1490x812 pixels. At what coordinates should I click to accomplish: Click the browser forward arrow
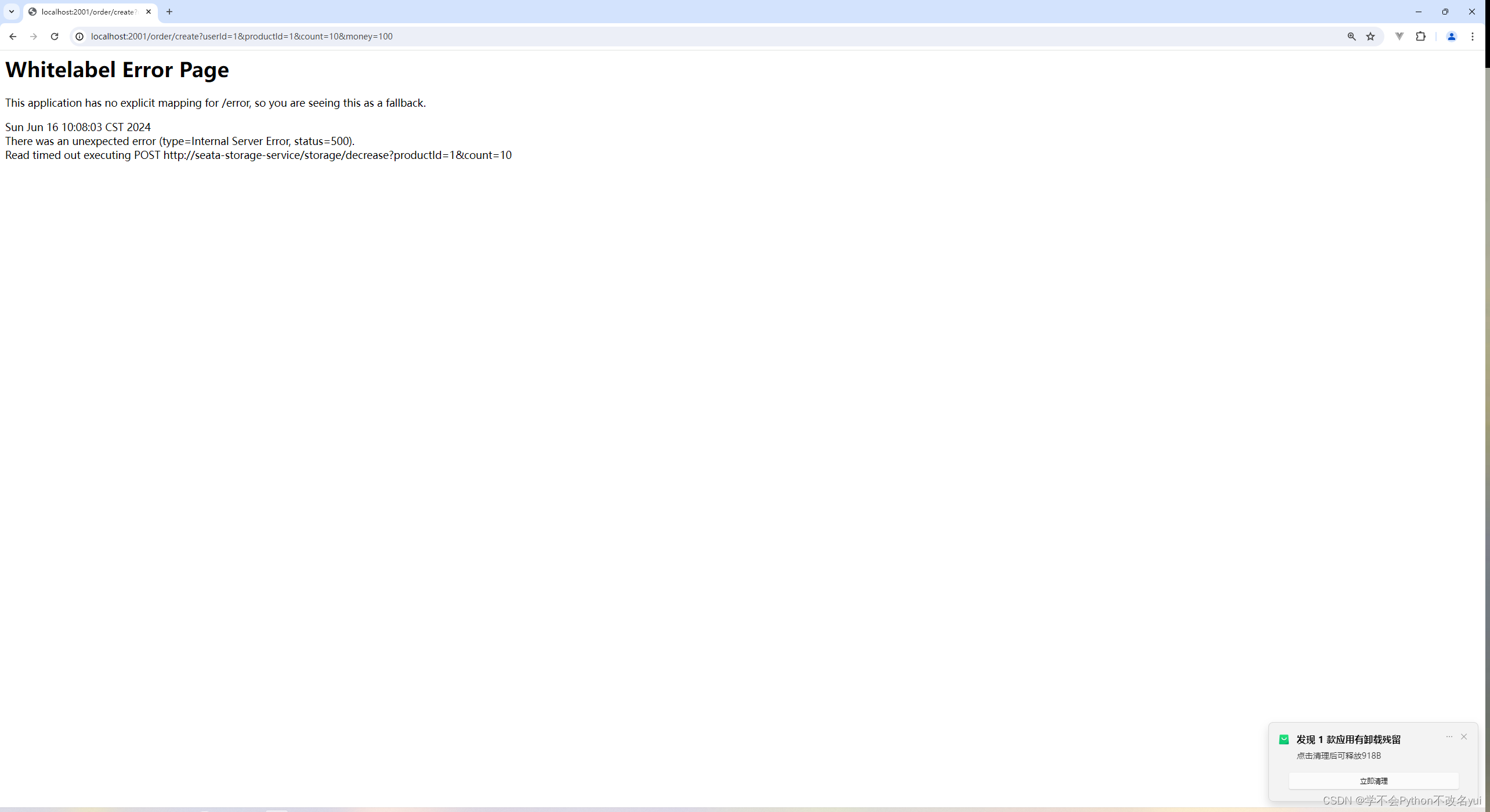pos(34,37)
